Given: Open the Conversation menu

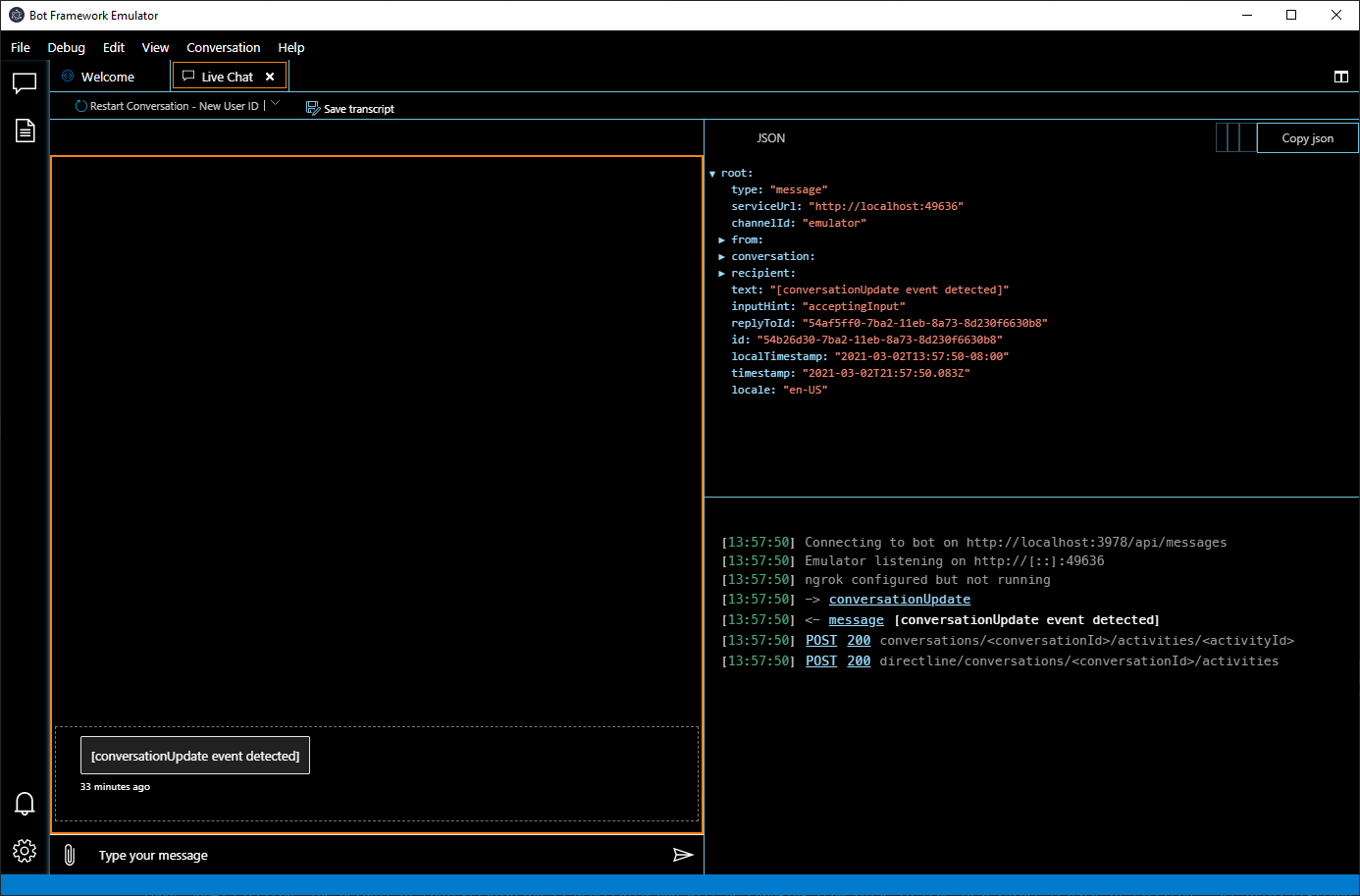Looking at the screenshot, I should [x=224, y=47].
